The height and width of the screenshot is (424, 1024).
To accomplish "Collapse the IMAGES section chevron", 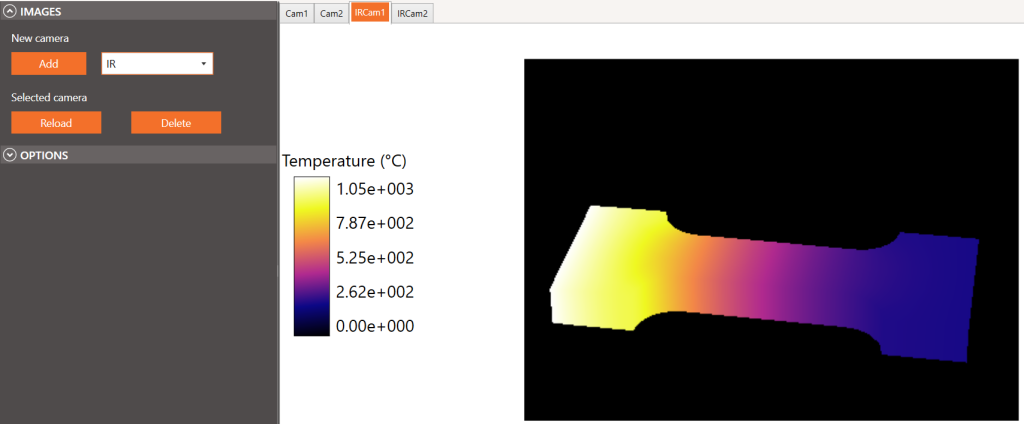I will (10, 11).
